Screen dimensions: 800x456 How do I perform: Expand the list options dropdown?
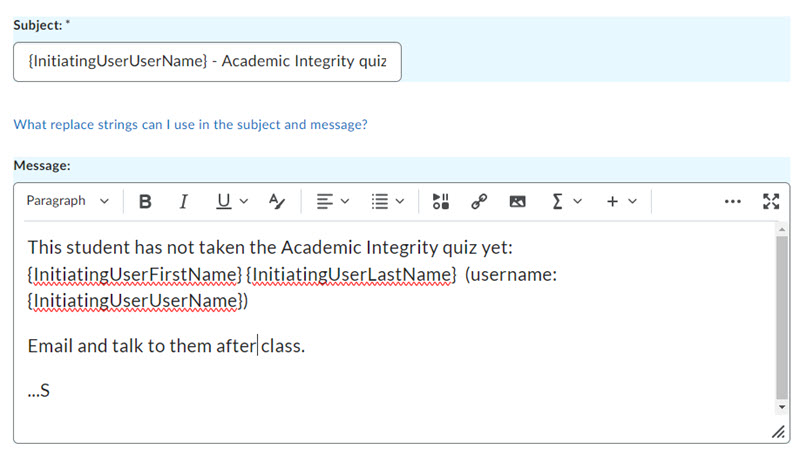coord(387,201)
